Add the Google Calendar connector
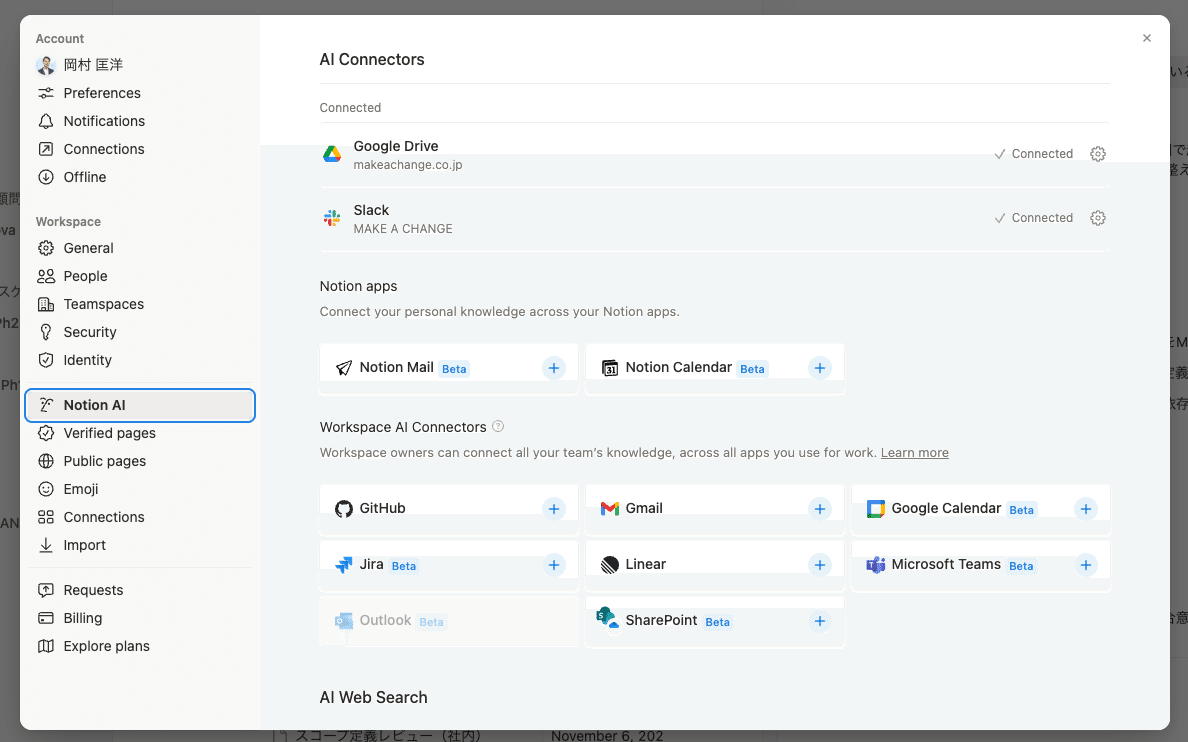The image size is (1188, 742). (x=1086, y=509)
